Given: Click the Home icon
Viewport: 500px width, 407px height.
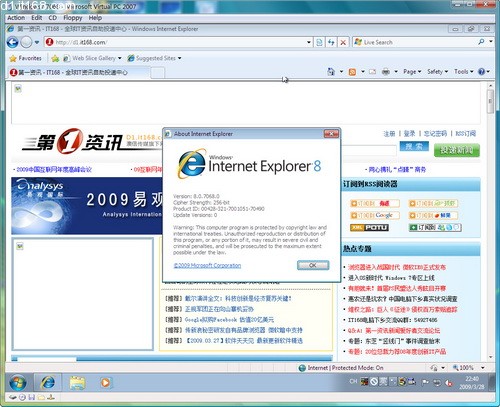Looking at the screenshot, I should click(x=331, y=72).
